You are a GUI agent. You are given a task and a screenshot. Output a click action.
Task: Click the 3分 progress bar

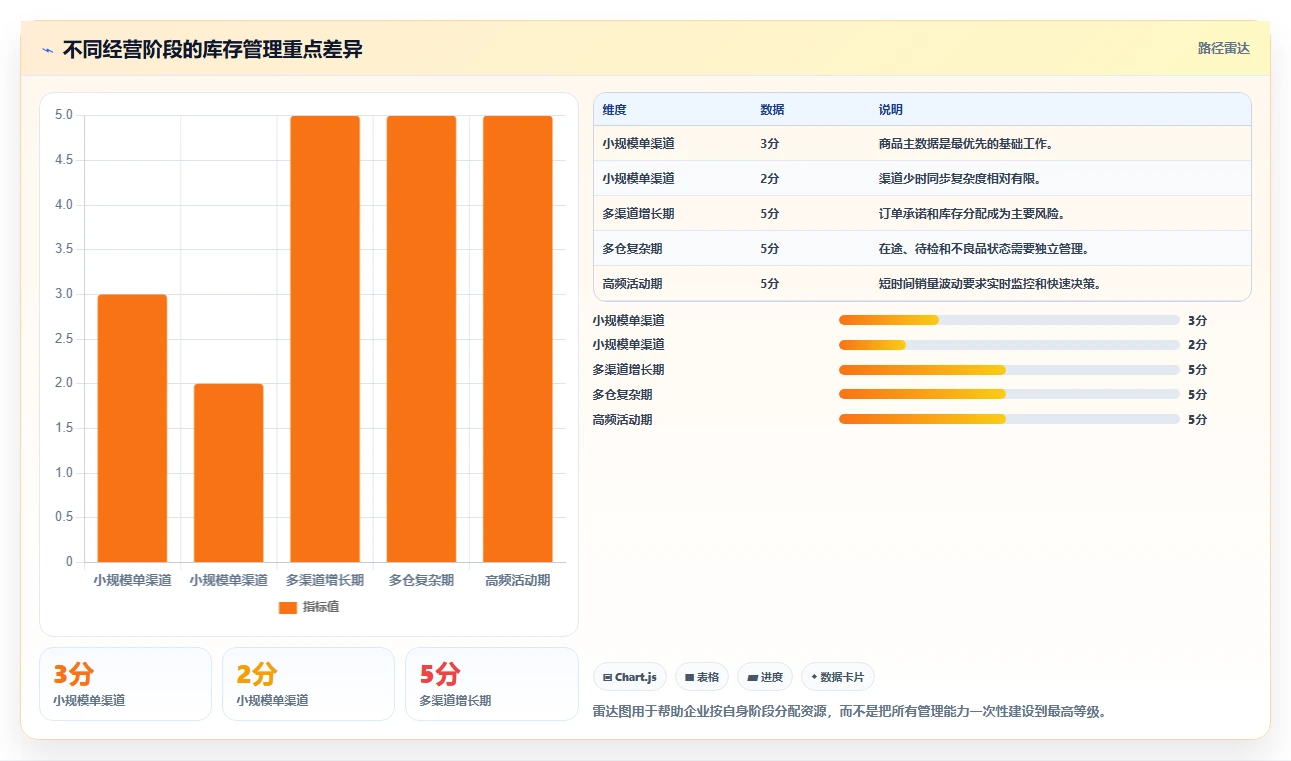[x=1009, y=320]
